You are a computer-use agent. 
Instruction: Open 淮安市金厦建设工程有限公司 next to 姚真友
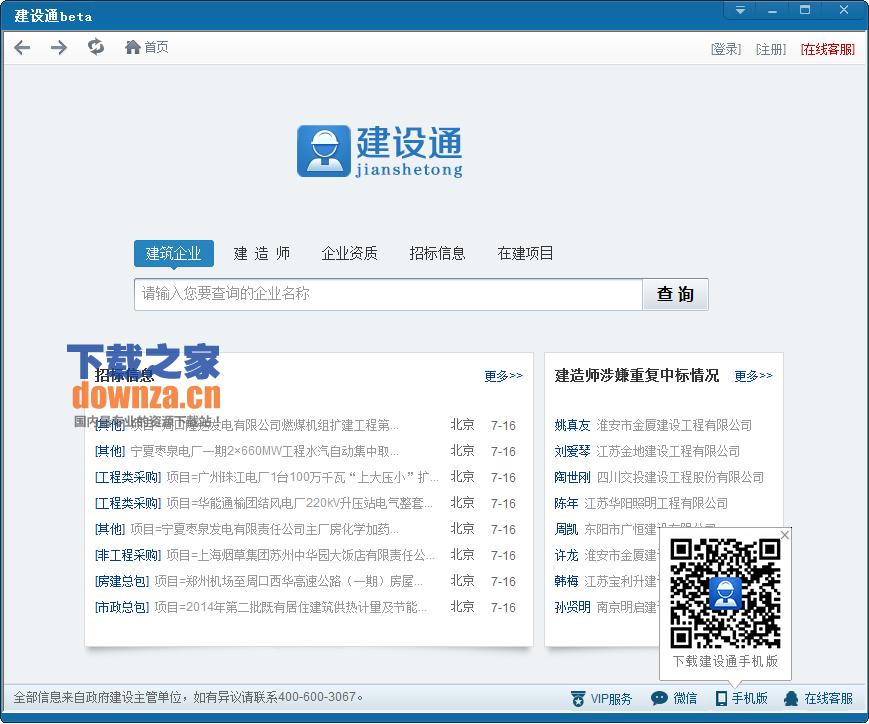tap(674, 425)
